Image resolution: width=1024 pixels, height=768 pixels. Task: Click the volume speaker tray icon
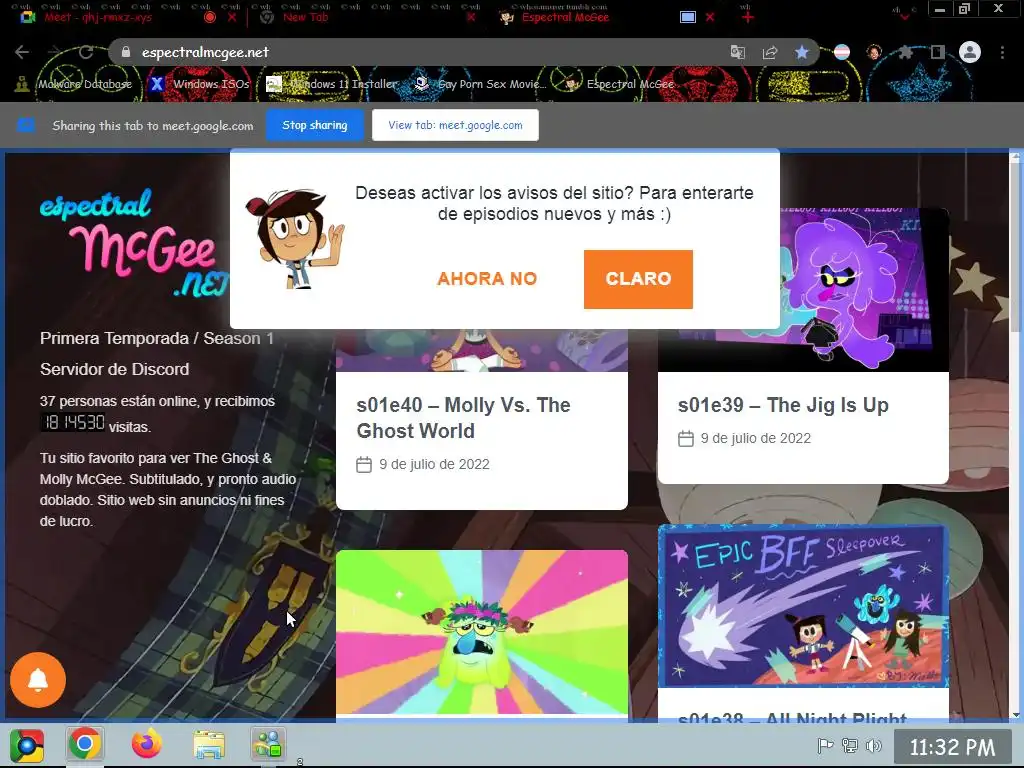click(874, 746)
